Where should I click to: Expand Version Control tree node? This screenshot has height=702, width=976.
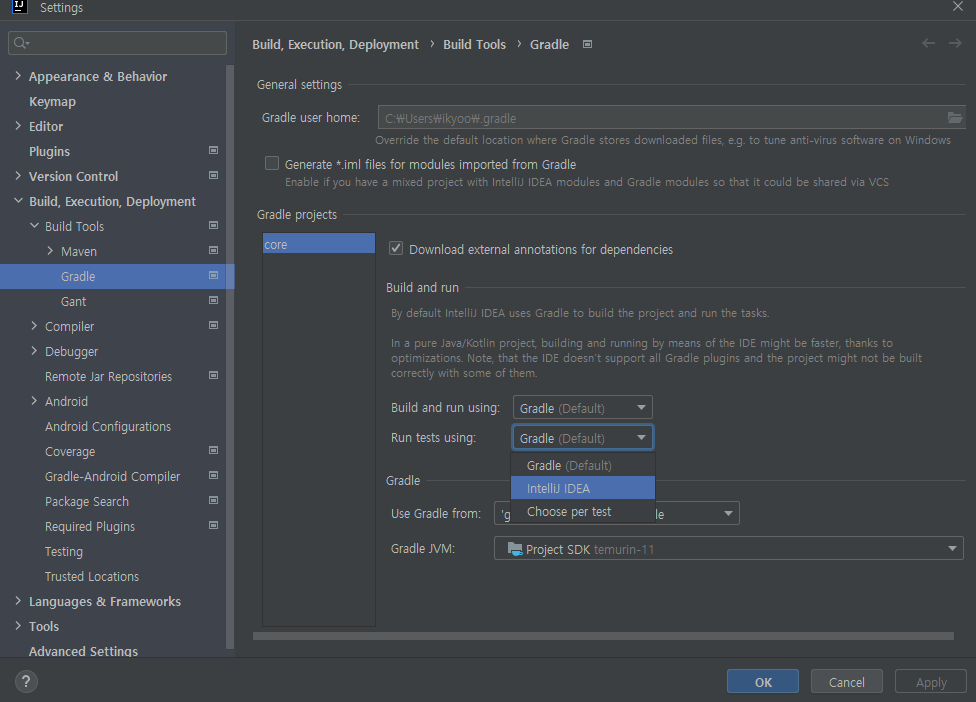click(18, 176)
